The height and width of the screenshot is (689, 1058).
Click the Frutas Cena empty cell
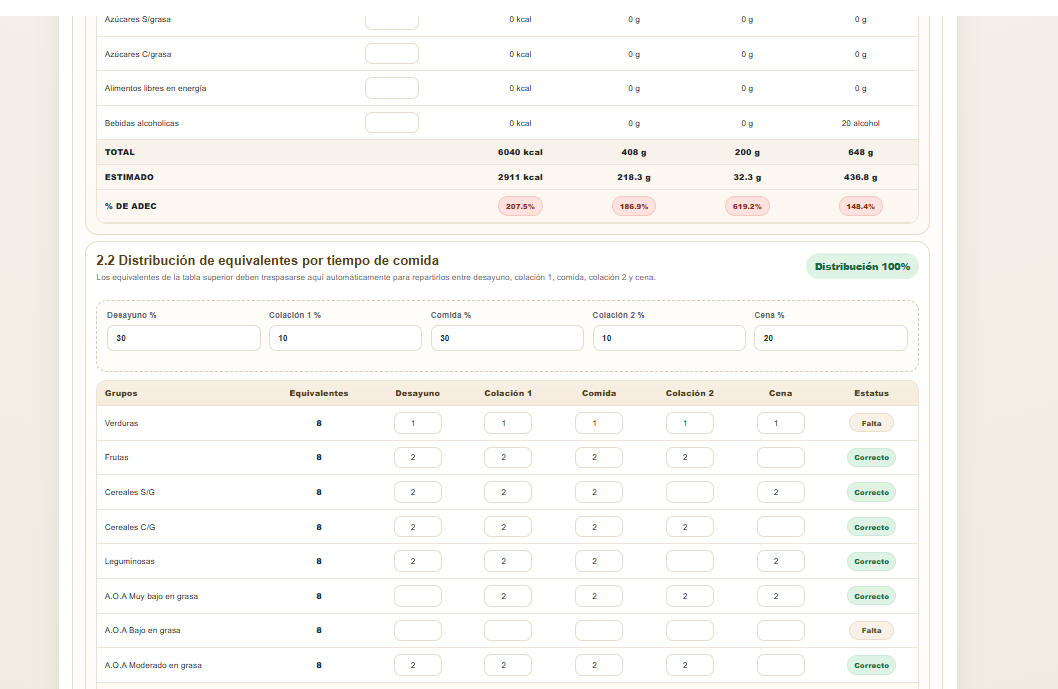781,458
